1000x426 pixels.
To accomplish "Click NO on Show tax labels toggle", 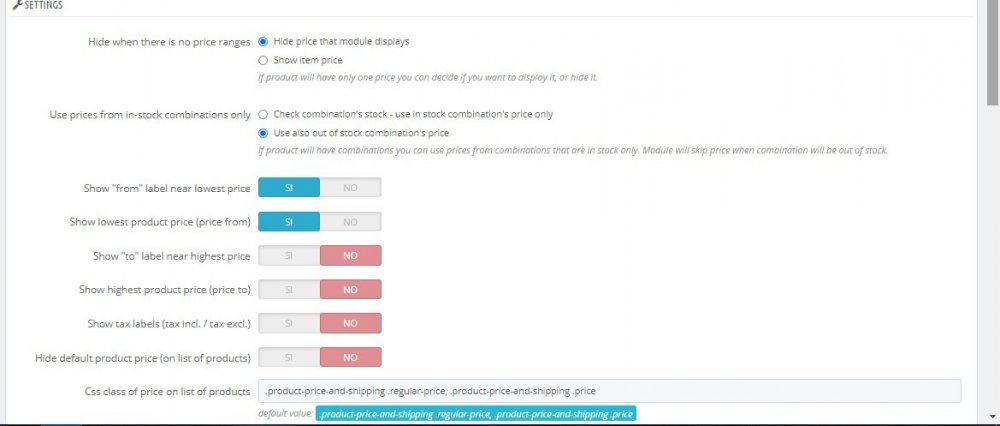I will (350, 323).
